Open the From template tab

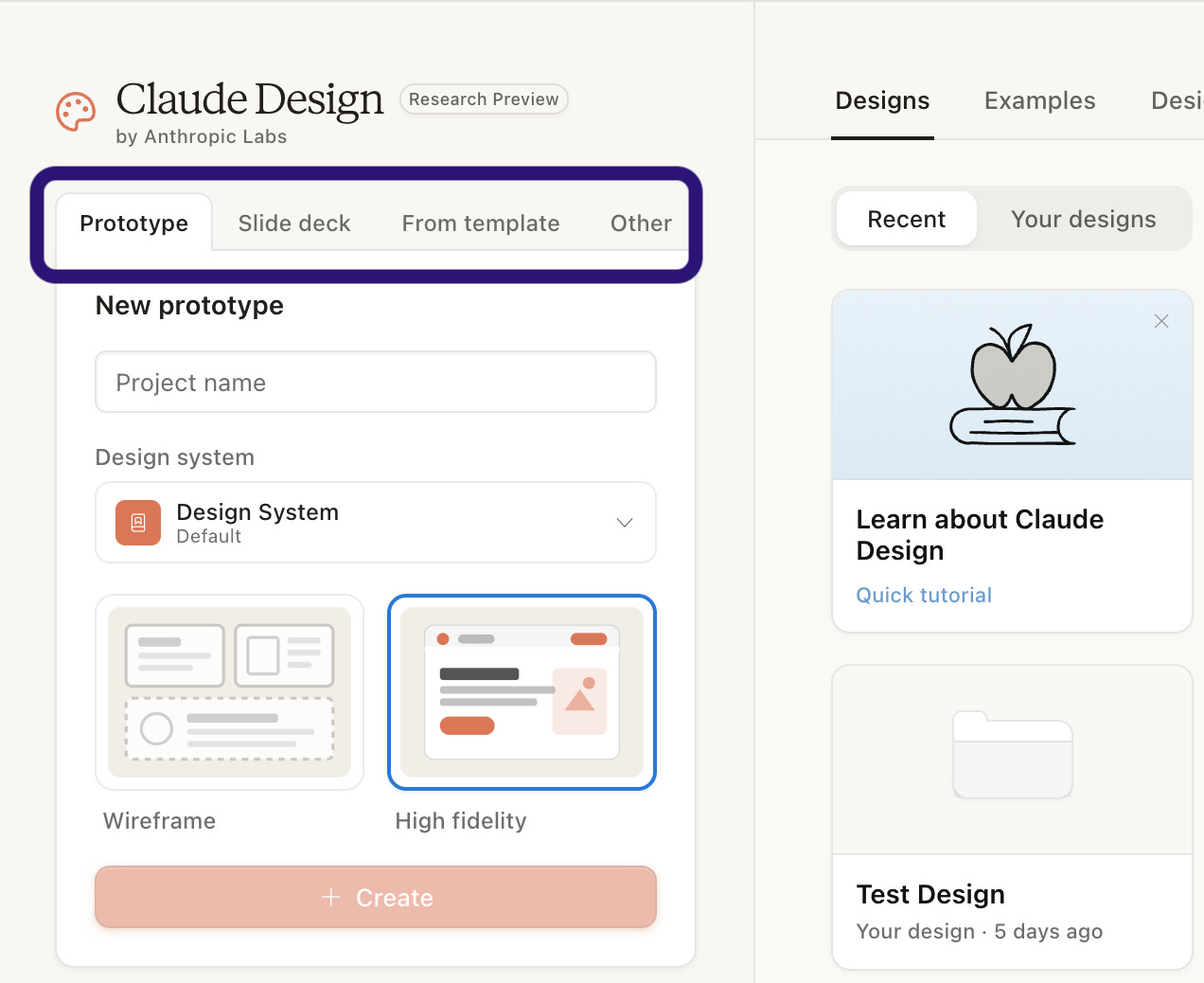pos(481,223)
